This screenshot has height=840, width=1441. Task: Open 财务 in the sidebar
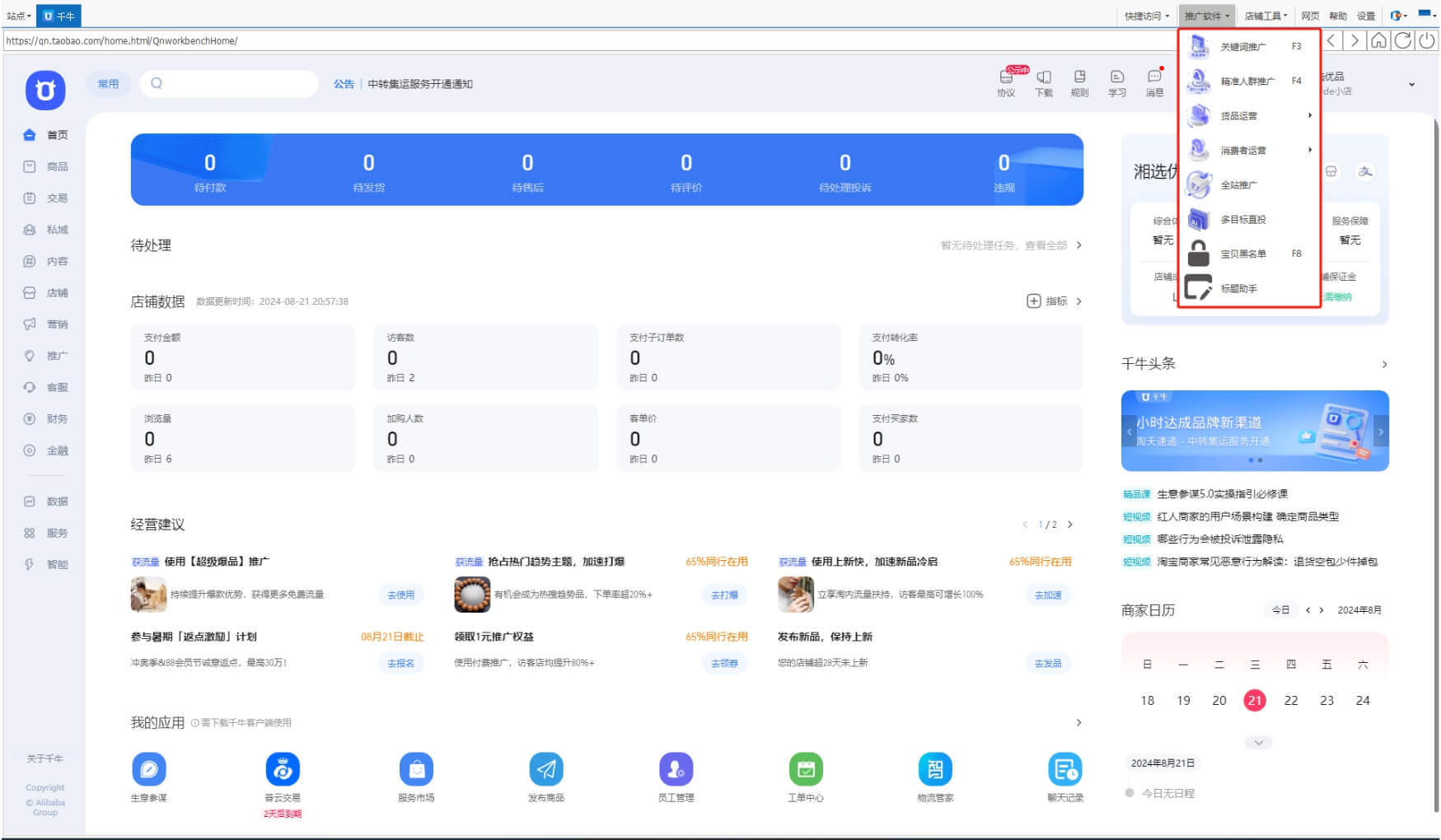coord(46,419)
